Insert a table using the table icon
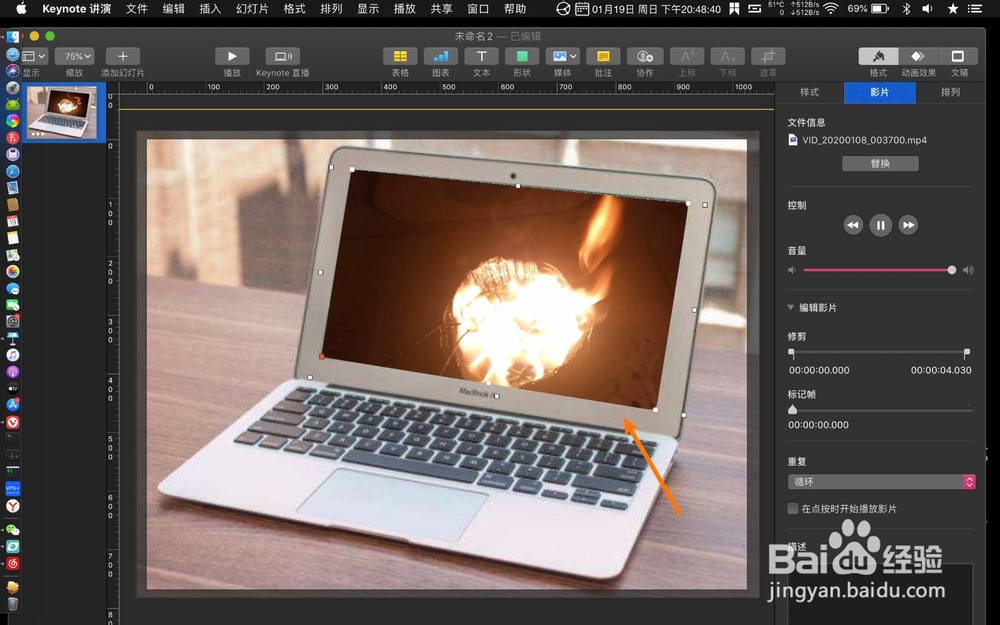Viewport: 1000px width, 625px height. coord(400,56)
